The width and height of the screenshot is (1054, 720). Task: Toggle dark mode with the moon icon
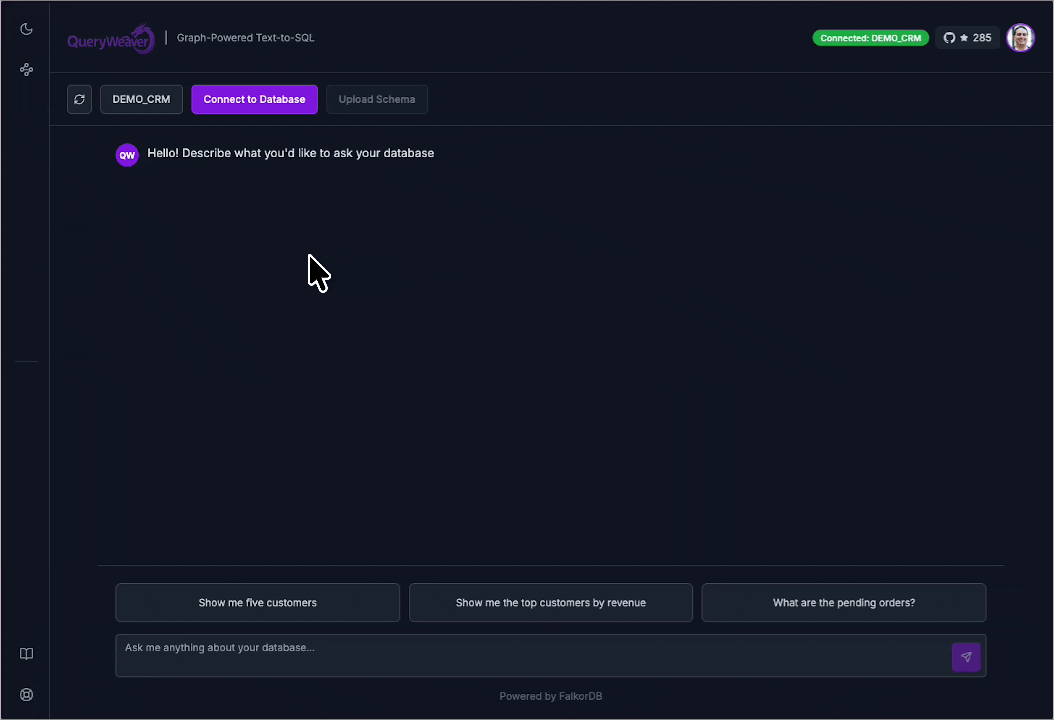[26, 28]
